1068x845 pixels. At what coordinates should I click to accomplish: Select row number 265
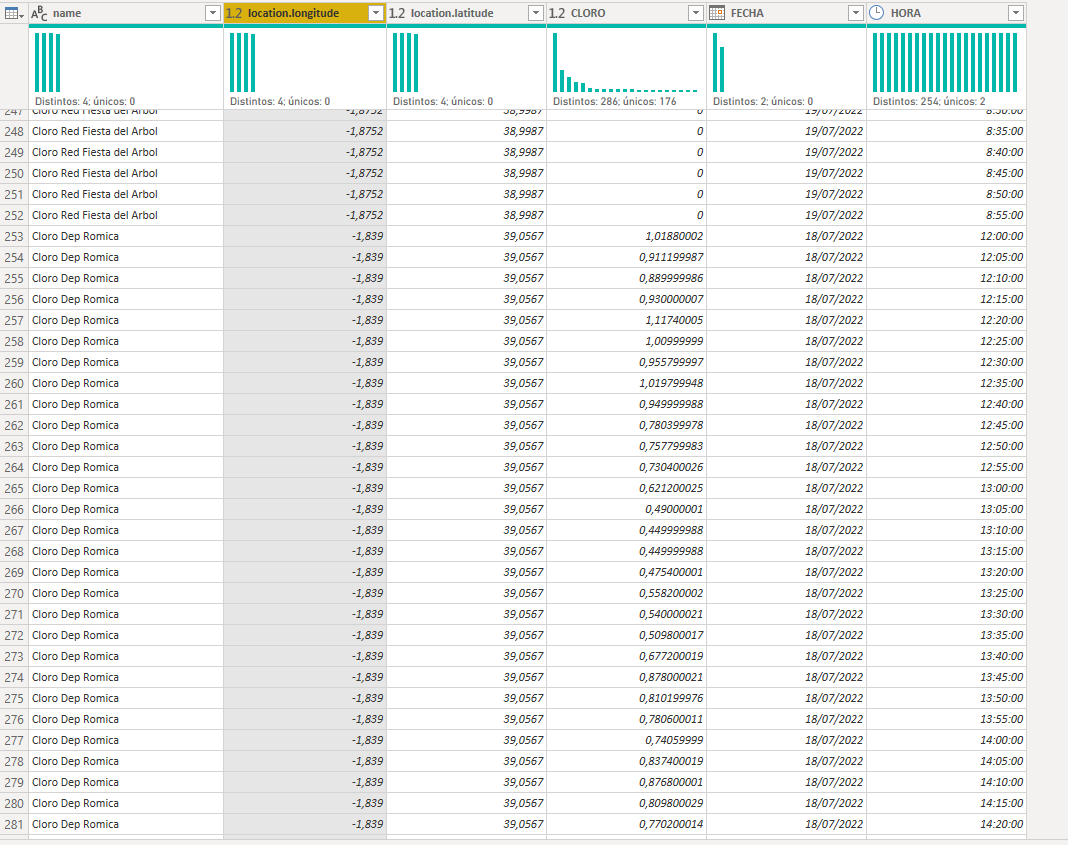(14, 488)
